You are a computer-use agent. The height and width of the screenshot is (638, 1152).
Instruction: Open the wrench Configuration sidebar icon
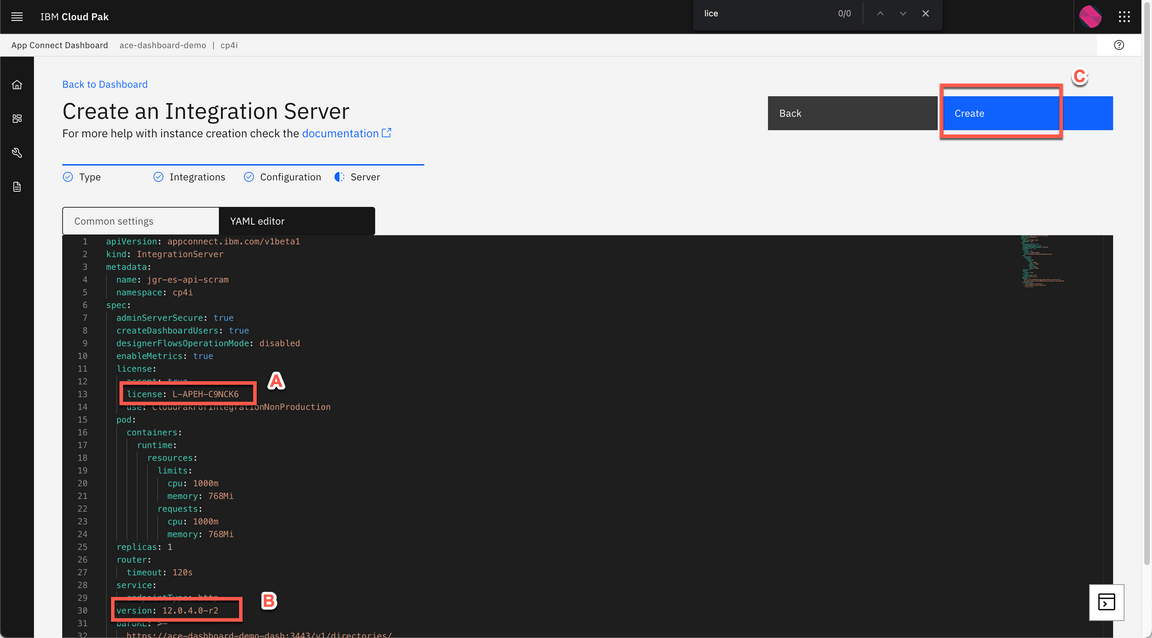coord(17,153)
